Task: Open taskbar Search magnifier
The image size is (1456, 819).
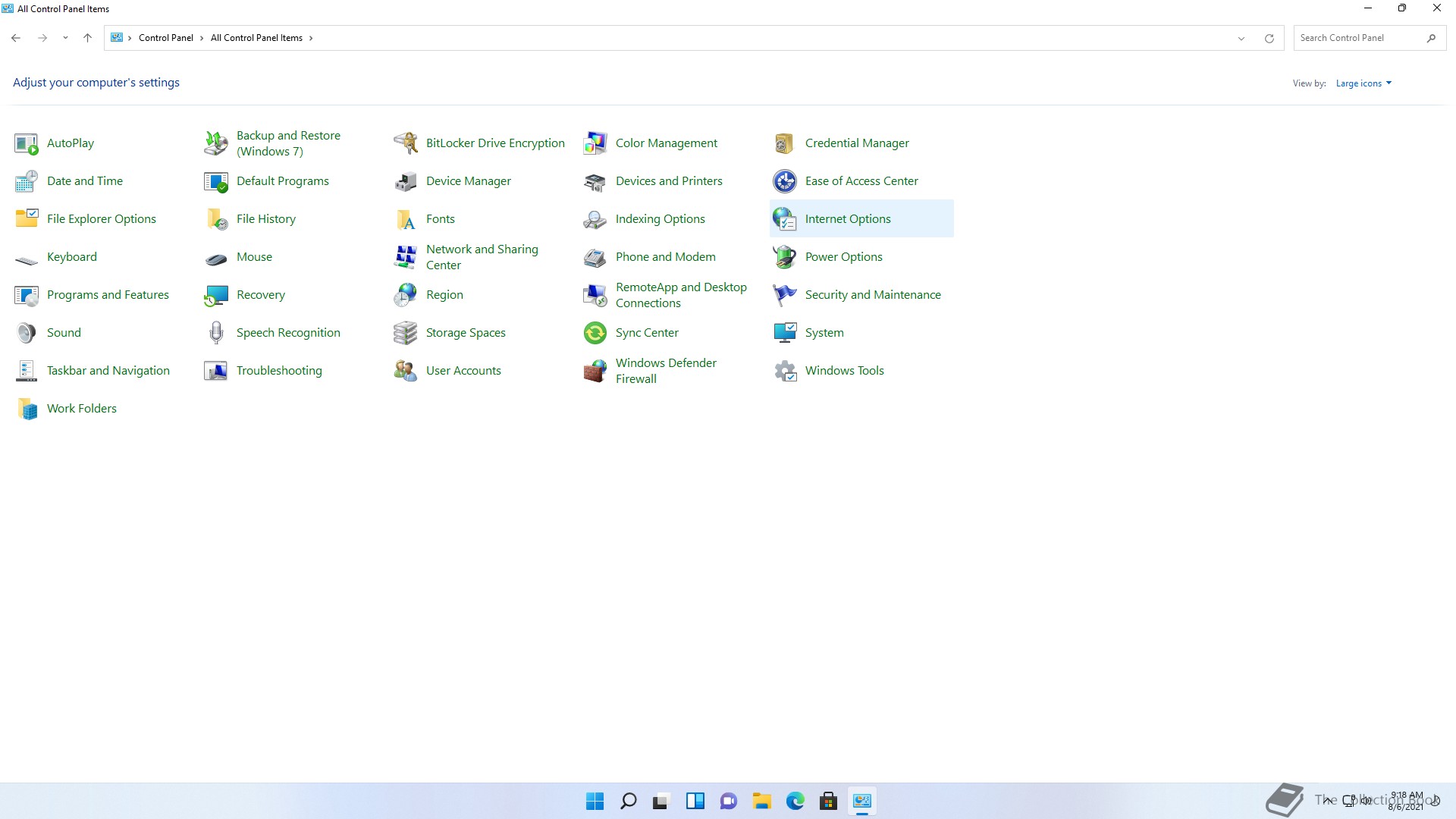Action: pos(629,801)
